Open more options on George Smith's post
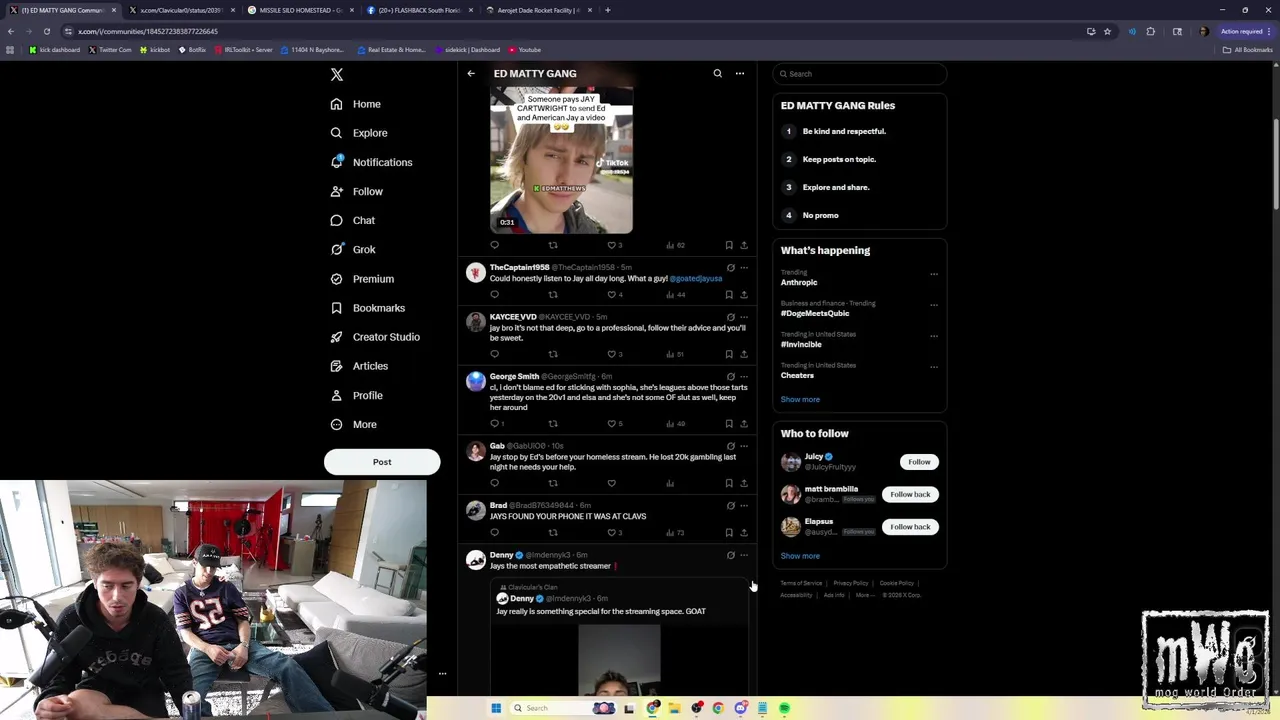 pyautogui.click(x=744, y=377)
